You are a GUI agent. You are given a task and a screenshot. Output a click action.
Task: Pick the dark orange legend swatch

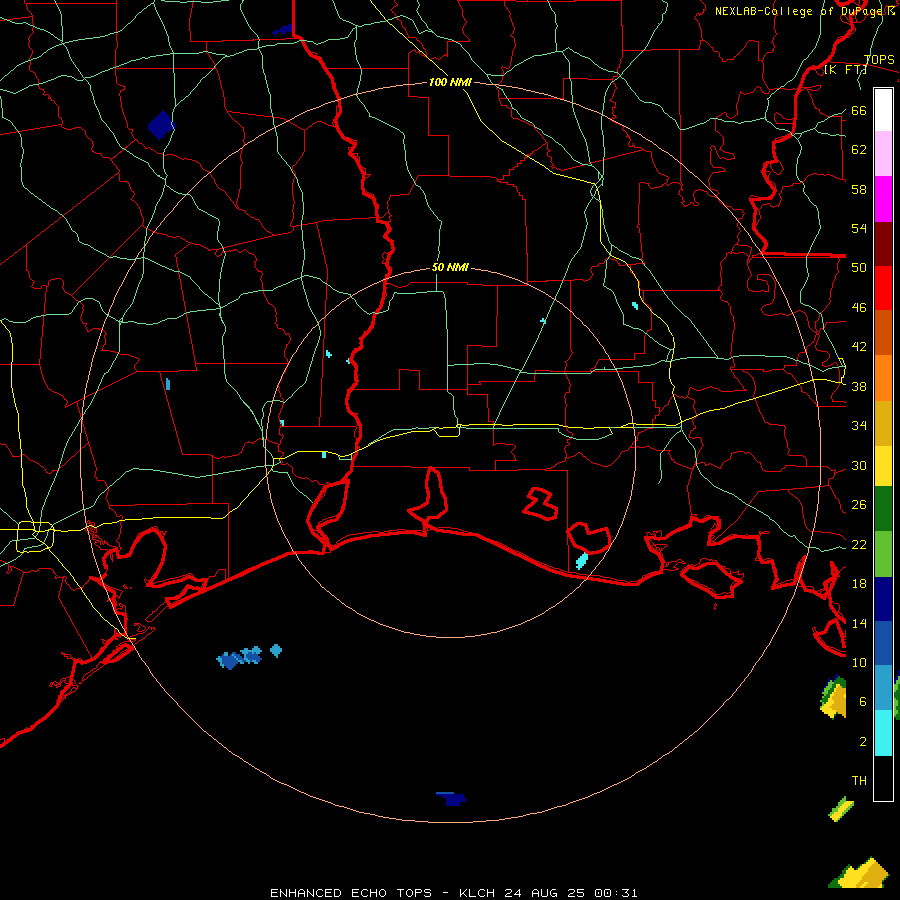pyautogui.click(x=883, y=333)
